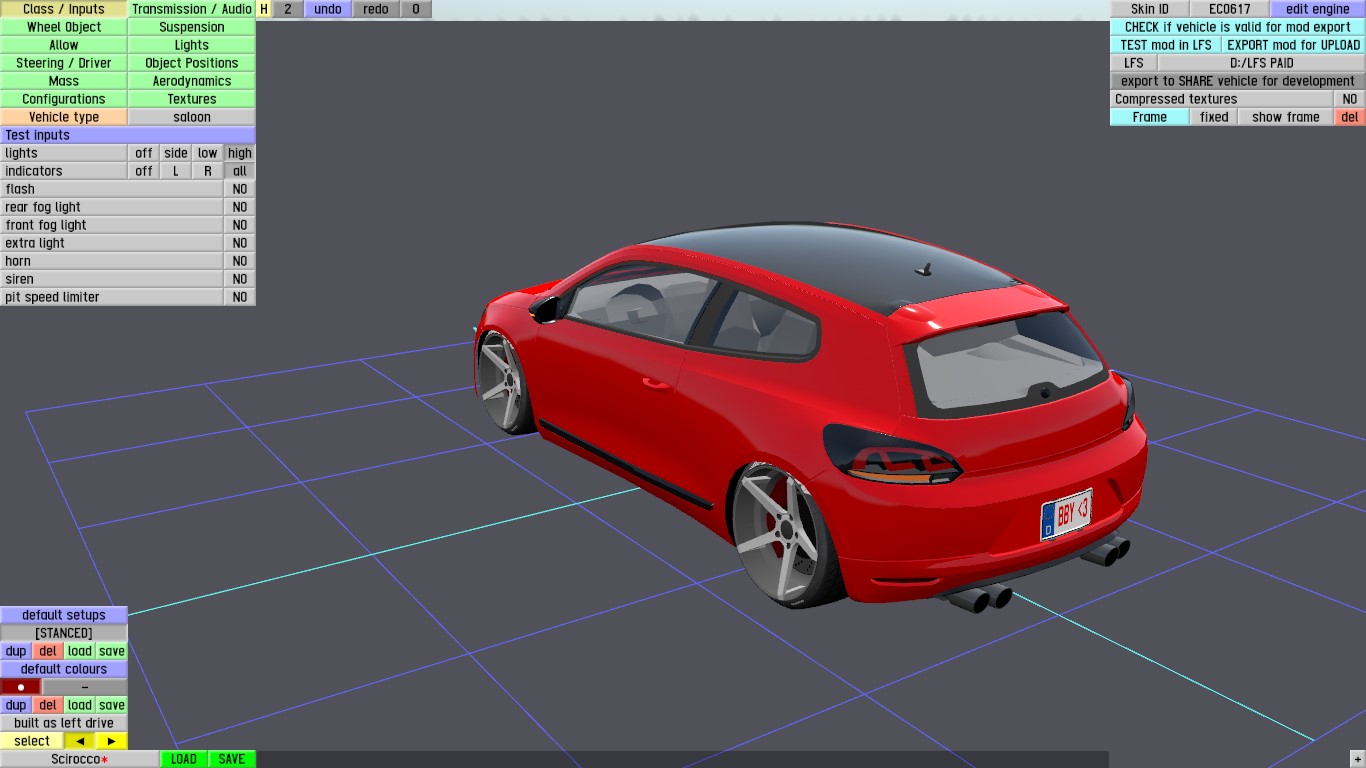This screenshot has height=768, width=1366.
Task: Undo the last change
Action: (328, 9)
